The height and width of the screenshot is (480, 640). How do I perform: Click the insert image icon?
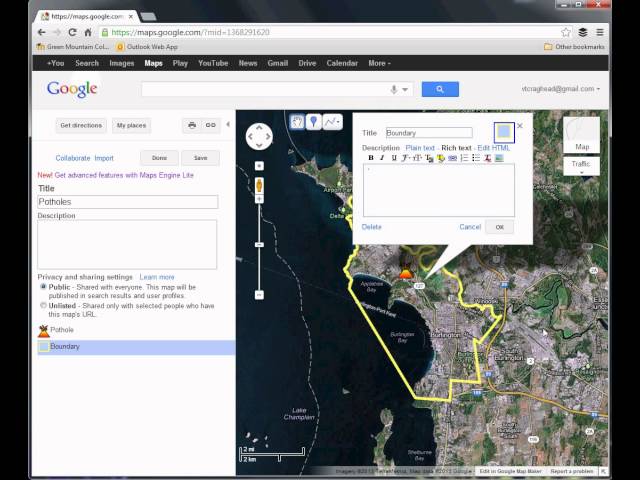point(499,158)
